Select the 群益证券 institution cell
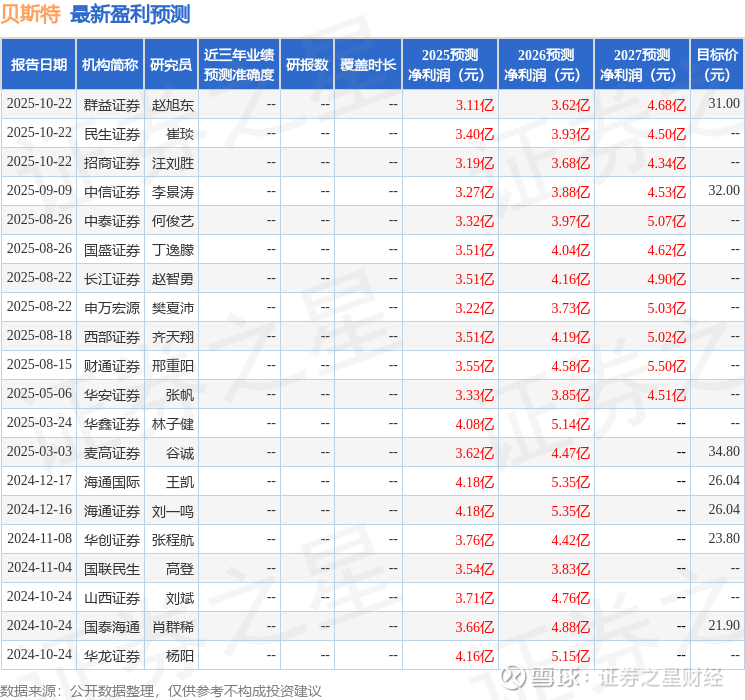745x700 pixels. tap(112, 105)
